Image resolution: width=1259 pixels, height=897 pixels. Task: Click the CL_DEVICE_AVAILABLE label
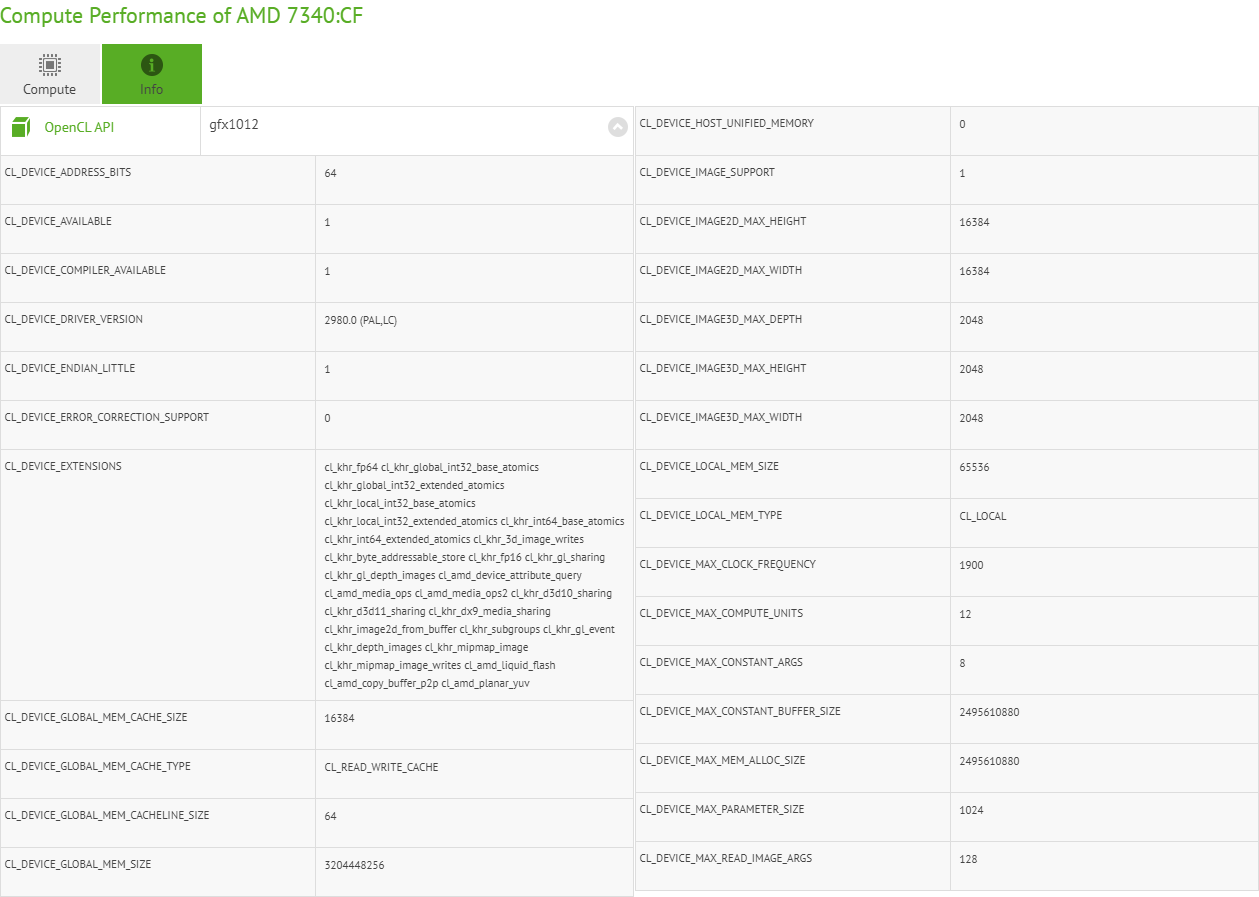(58, 221)
